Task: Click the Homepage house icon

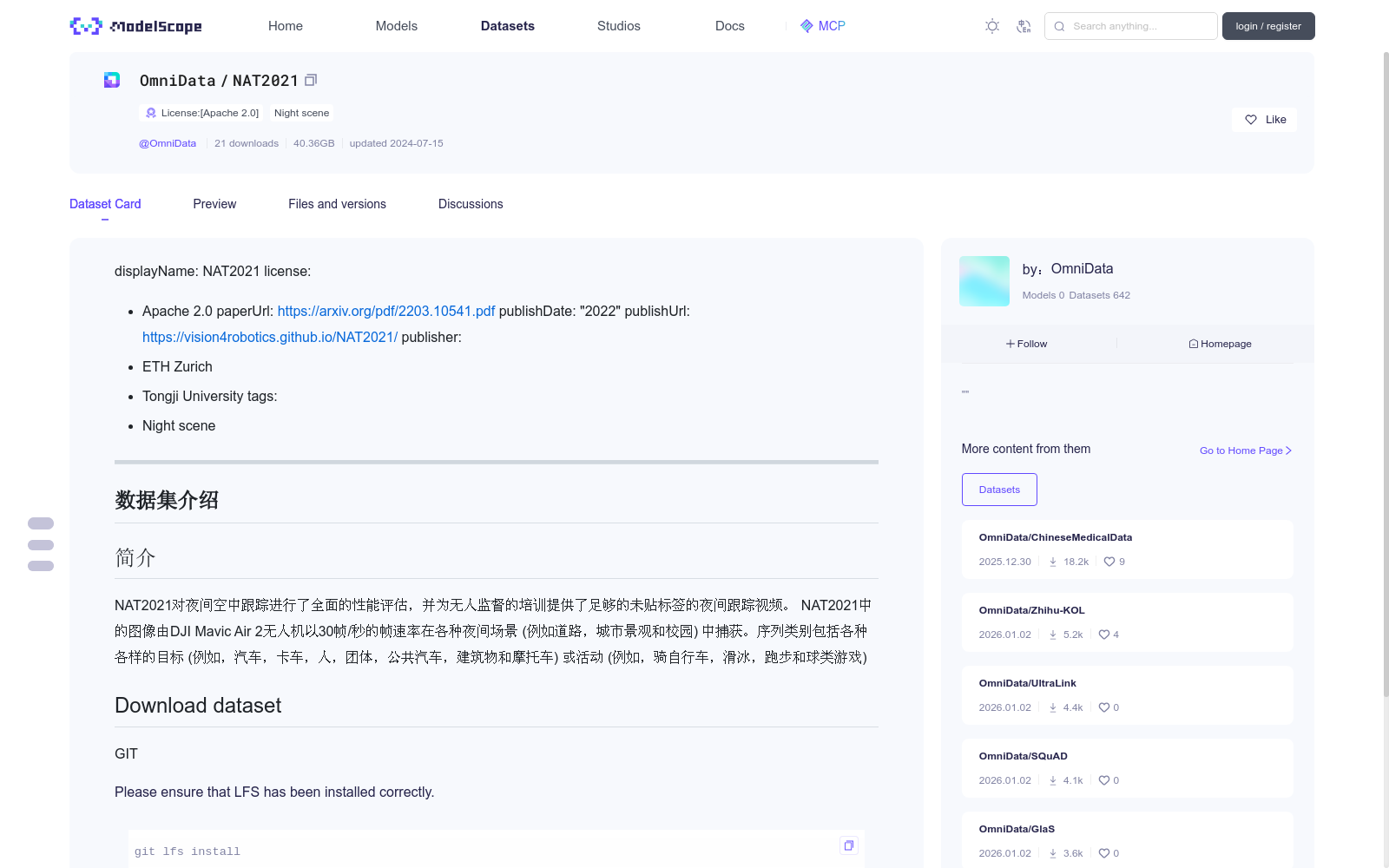Action: 1194,344
